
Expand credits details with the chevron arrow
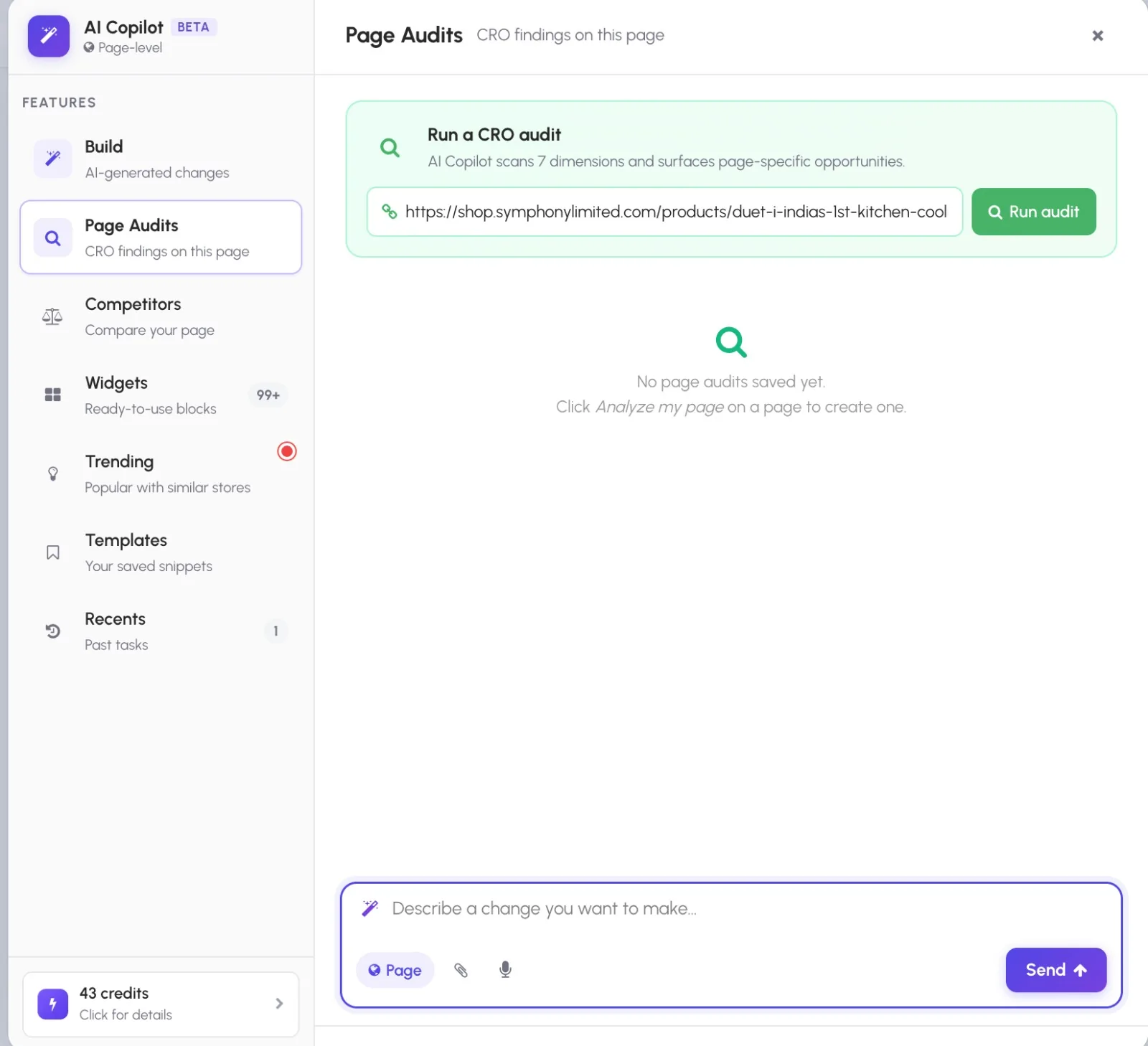(x=279, y=1004)
